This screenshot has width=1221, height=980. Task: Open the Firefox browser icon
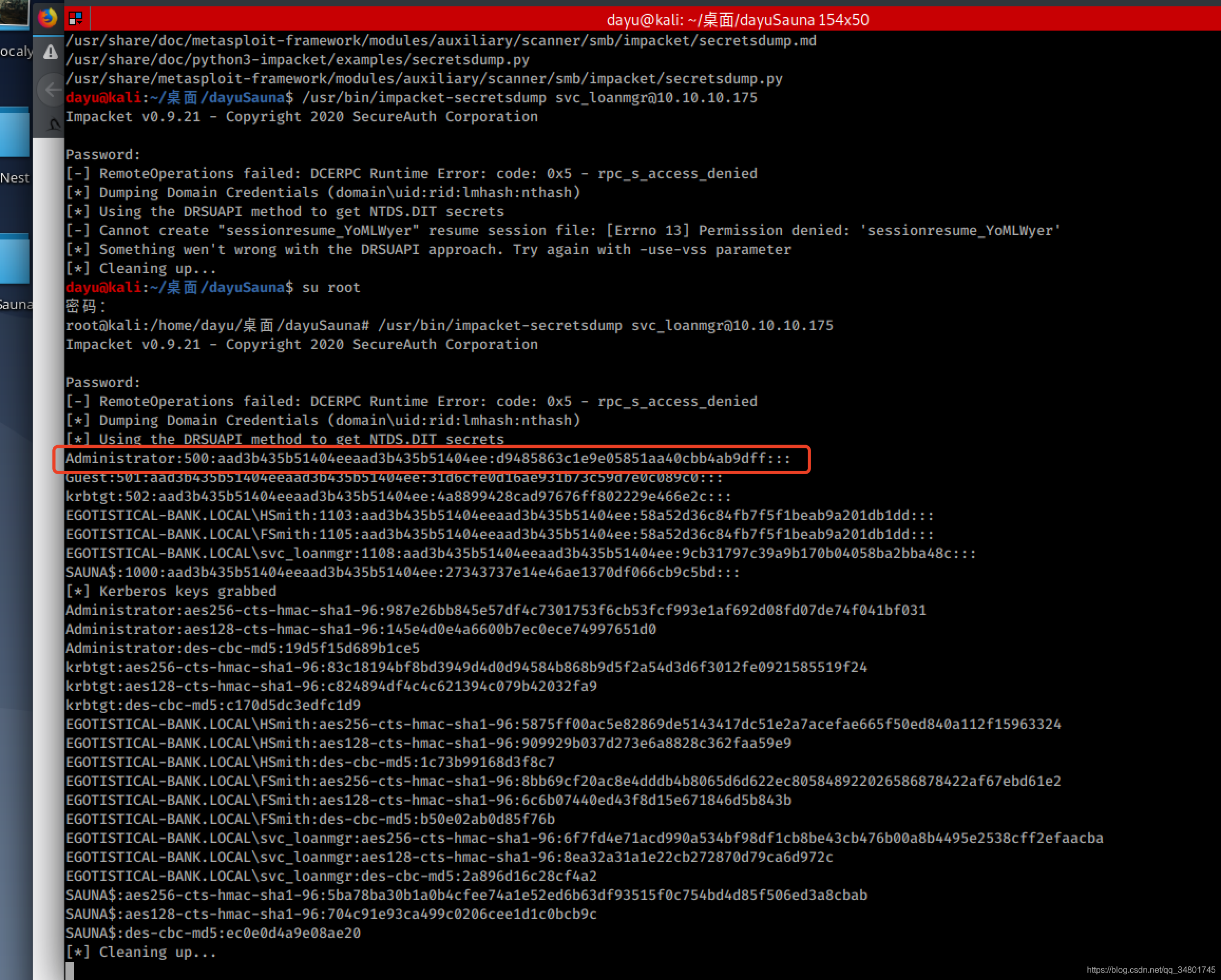pos(47,18)
